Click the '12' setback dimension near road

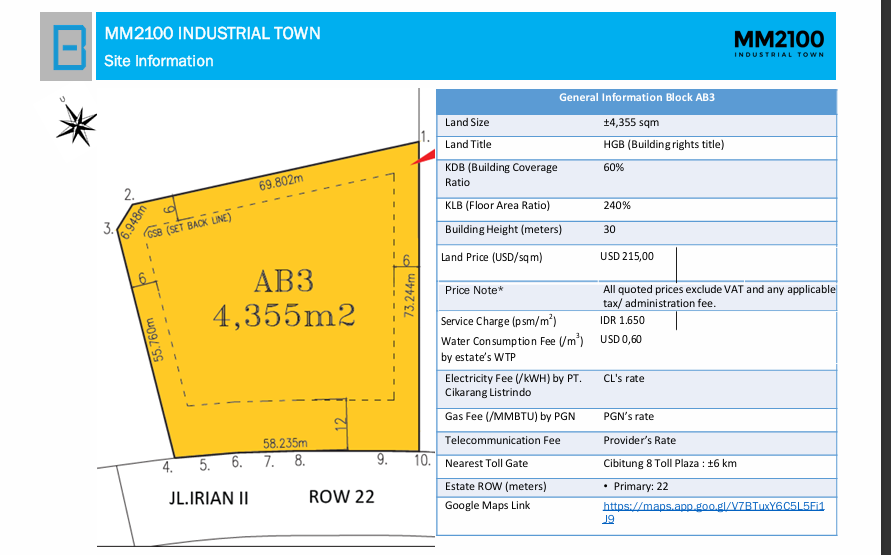click(340, 424)
